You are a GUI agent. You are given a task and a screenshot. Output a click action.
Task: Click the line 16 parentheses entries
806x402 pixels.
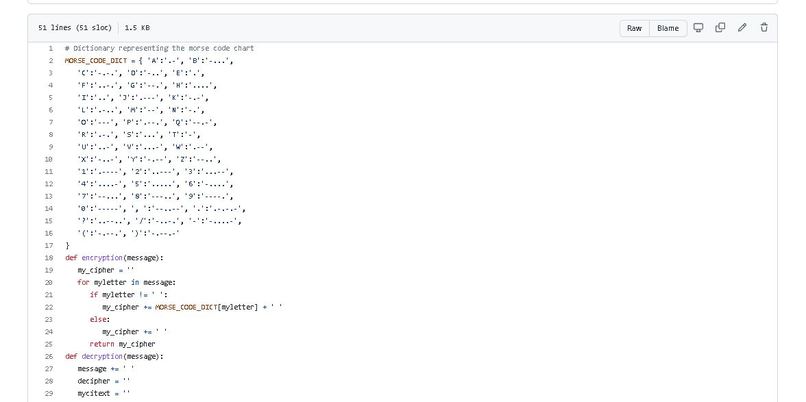[129, 233]
